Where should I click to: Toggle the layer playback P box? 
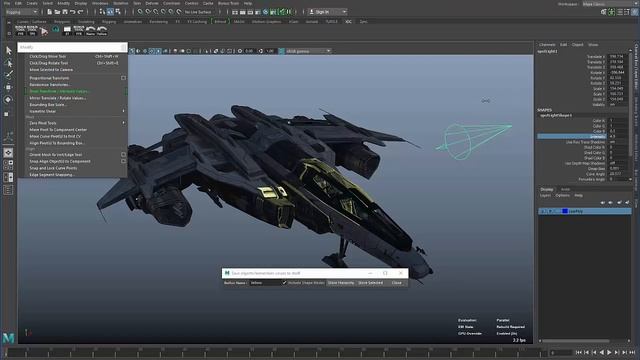click(550, 211)
